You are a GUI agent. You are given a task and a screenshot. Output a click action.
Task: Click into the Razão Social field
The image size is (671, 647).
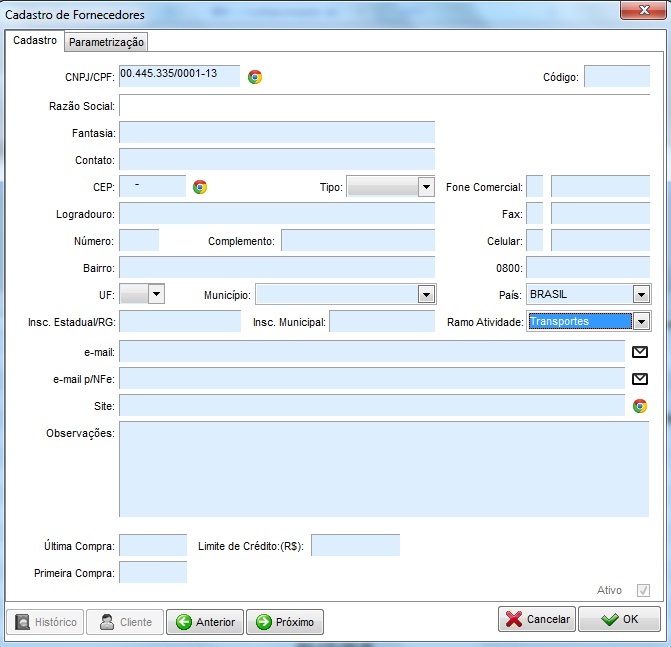(x=384, y=106)
